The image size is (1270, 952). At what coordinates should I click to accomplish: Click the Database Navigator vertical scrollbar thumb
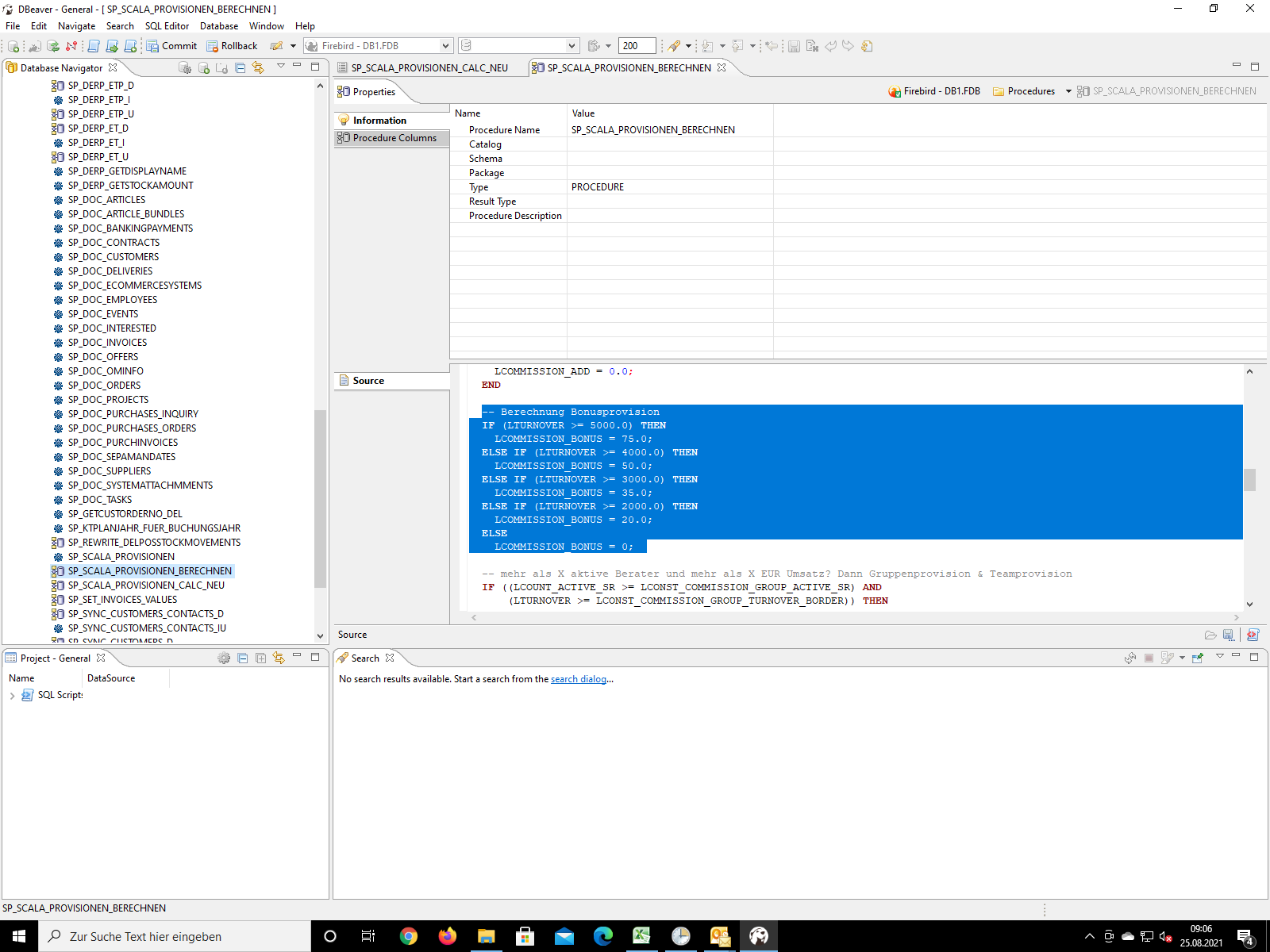320,498
